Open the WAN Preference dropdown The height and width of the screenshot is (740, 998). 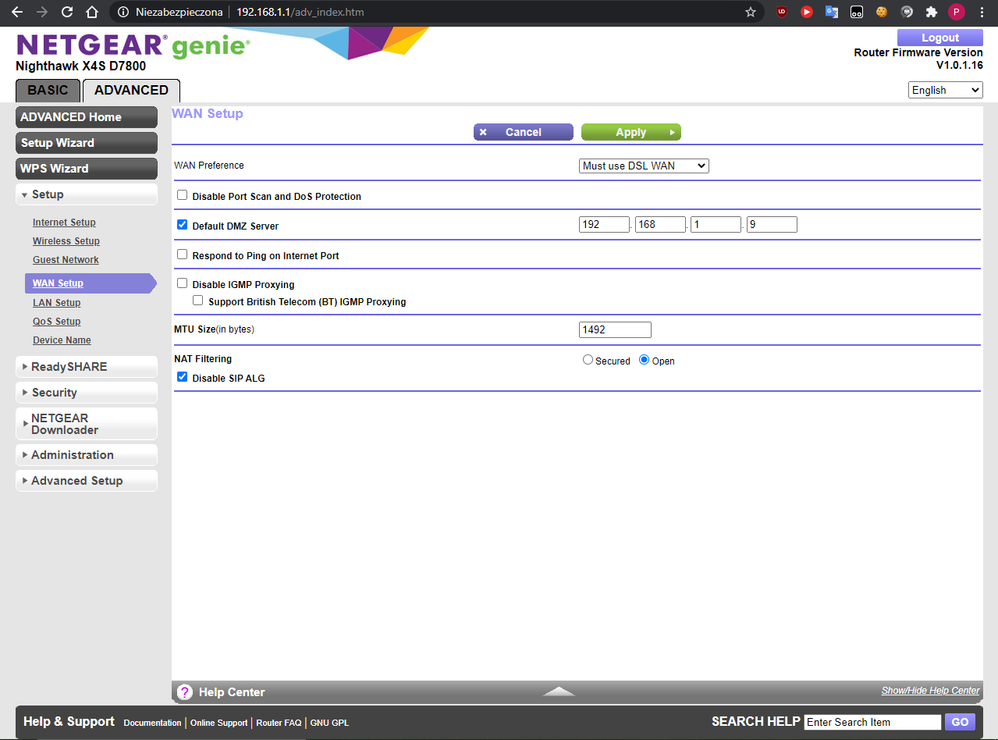(x=644, y=166)
